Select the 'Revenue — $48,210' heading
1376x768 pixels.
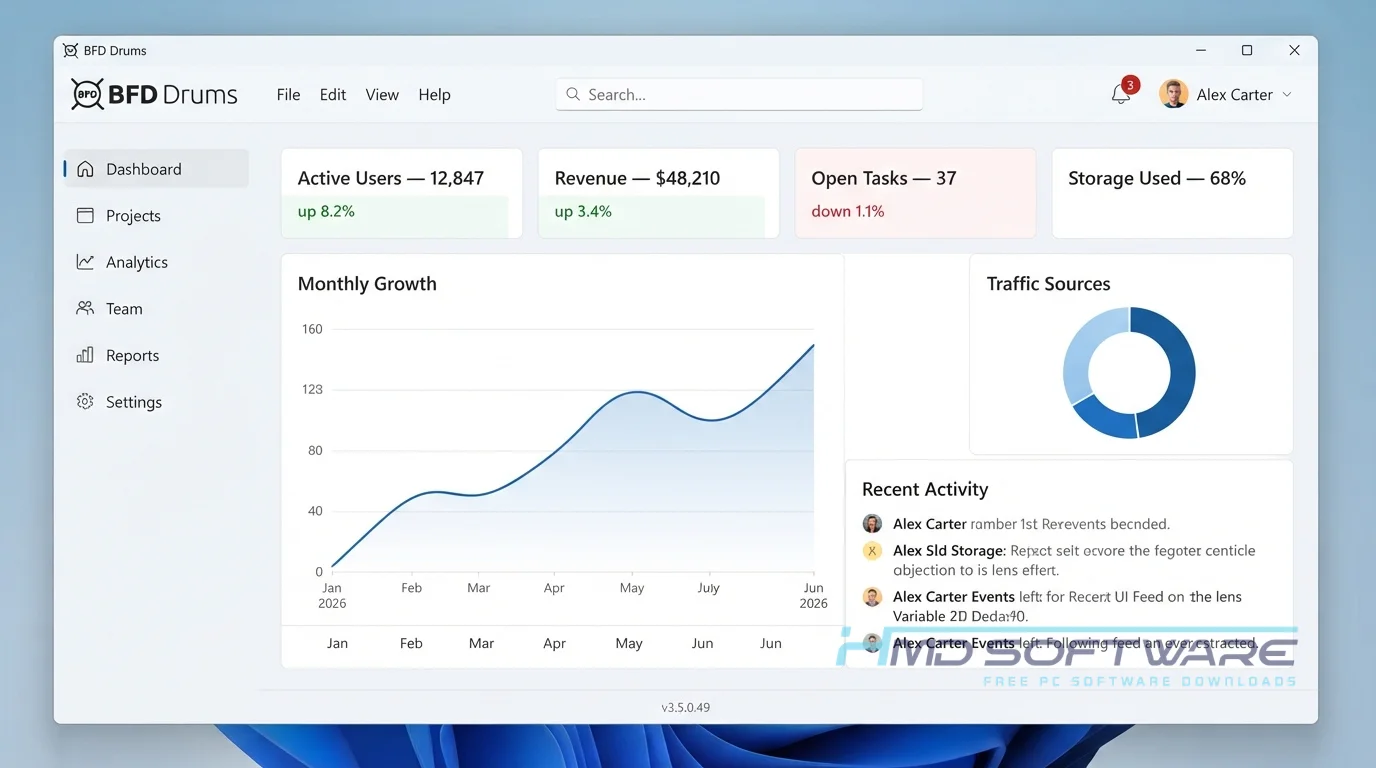(638, 178)
